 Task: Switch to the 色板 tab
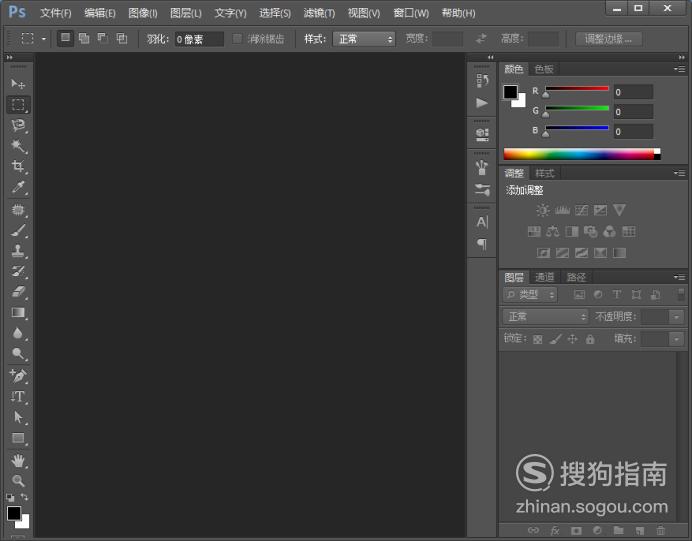tap(544, 69)
